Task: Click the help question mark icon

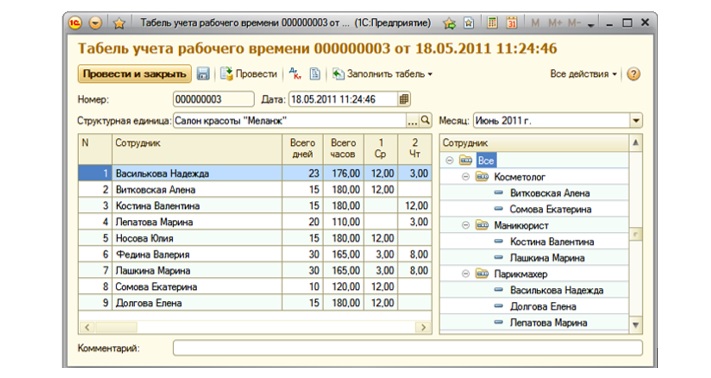Action: [633, 74]
